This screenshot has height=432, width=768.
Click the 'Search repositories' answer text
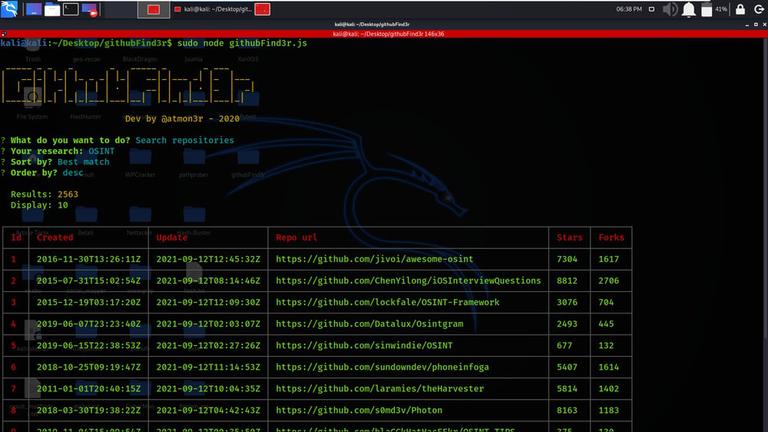(185, 140)
